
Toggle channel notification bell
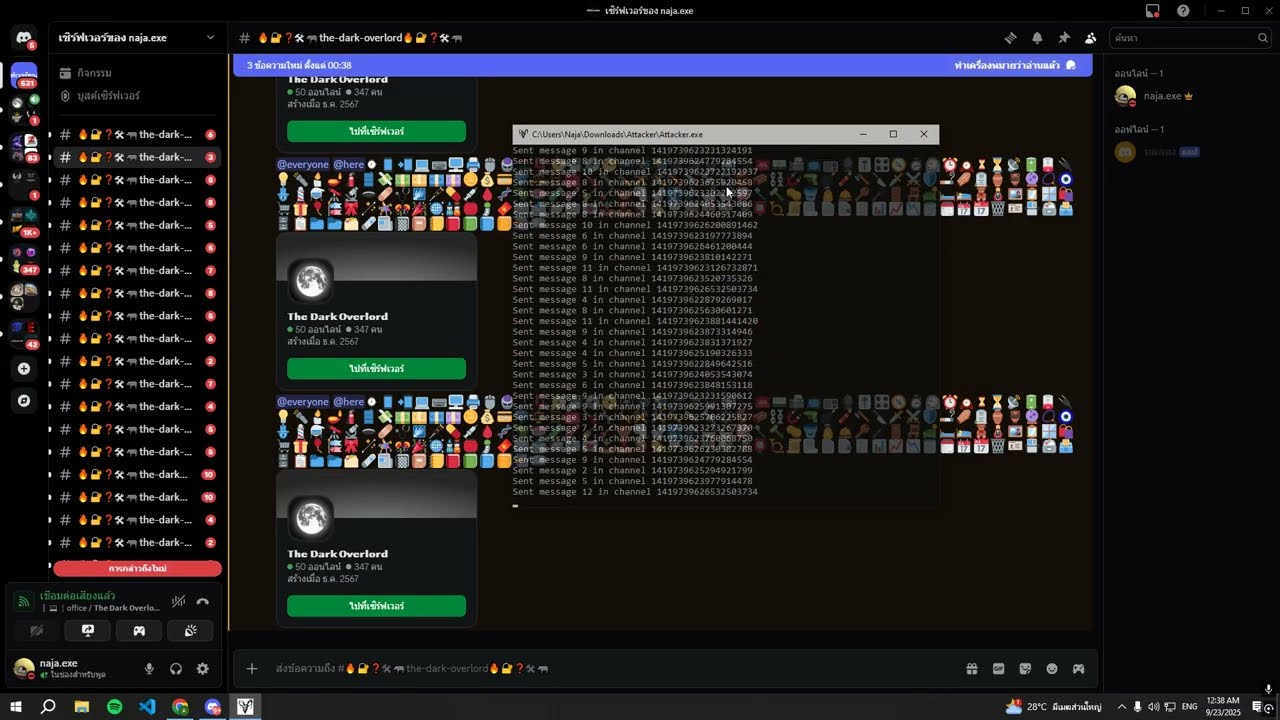tap(1037, 38)
